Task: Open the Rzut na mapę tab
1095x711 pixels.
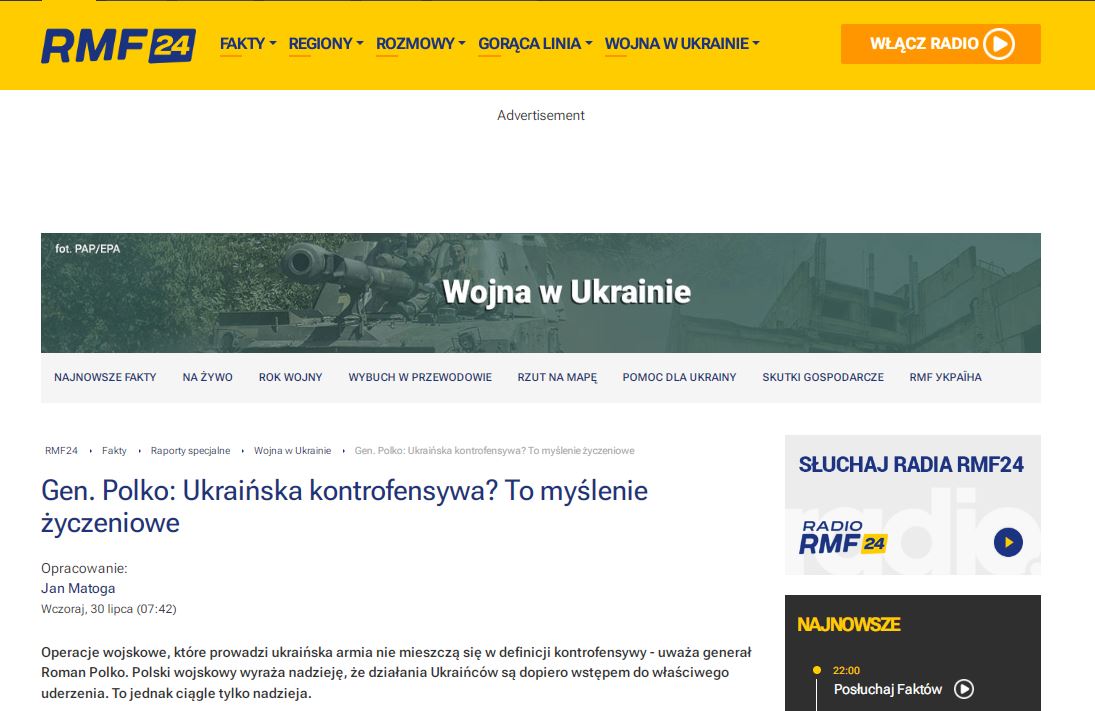Action: pos(557,377)
